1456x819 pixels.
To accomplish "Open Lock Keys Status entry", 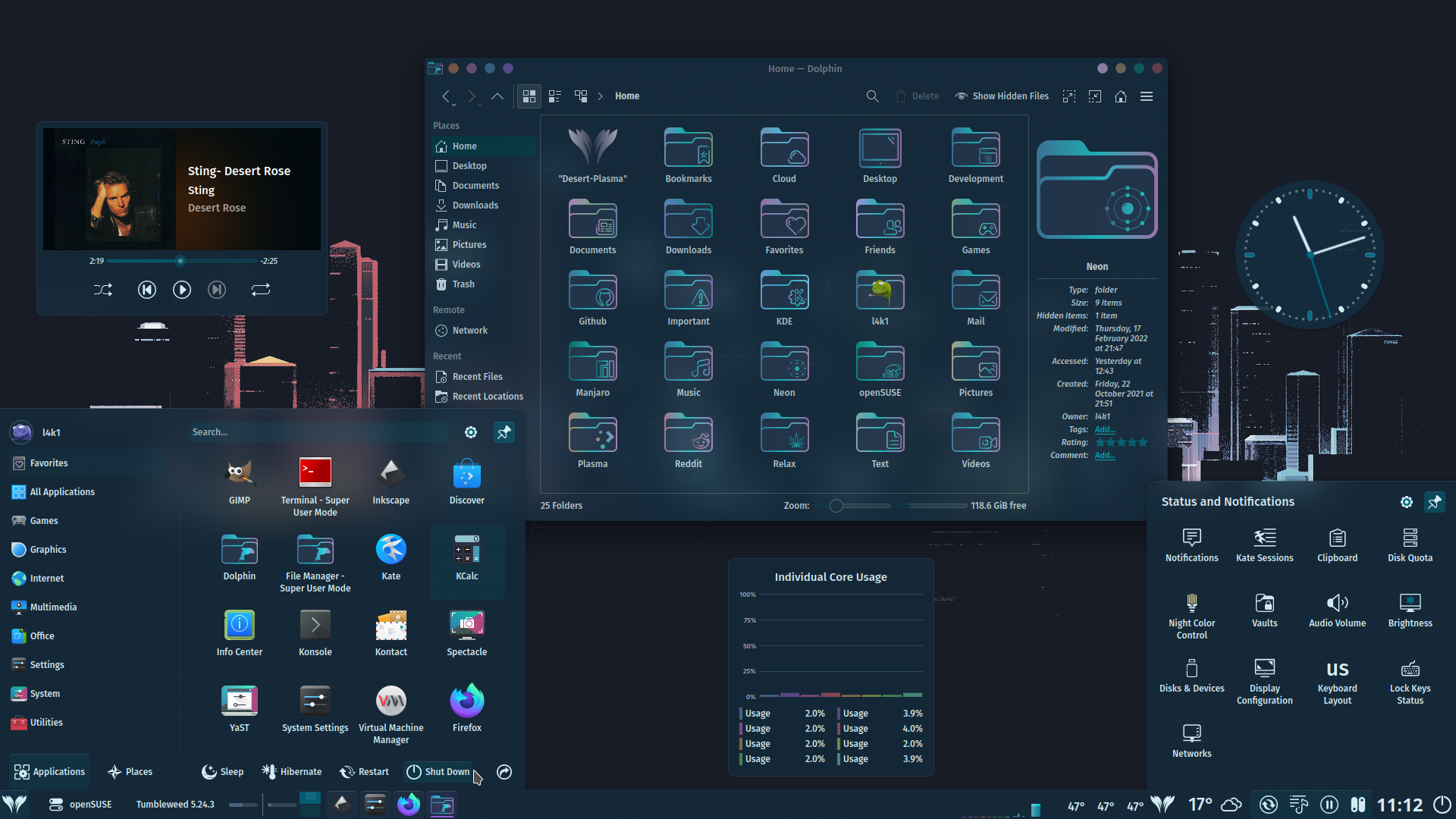I will 1410,681.
